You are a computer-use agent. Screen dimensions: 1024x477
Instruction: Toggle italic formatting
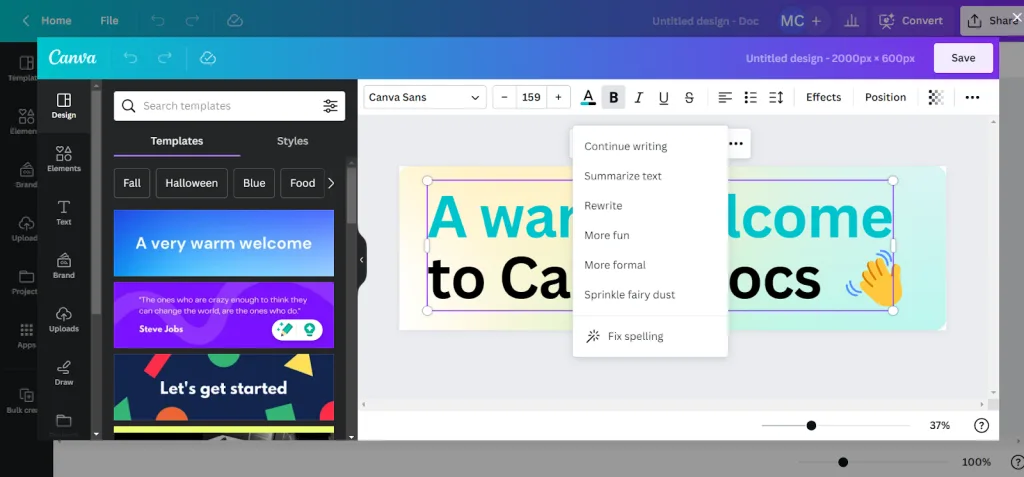pos(638,97)
